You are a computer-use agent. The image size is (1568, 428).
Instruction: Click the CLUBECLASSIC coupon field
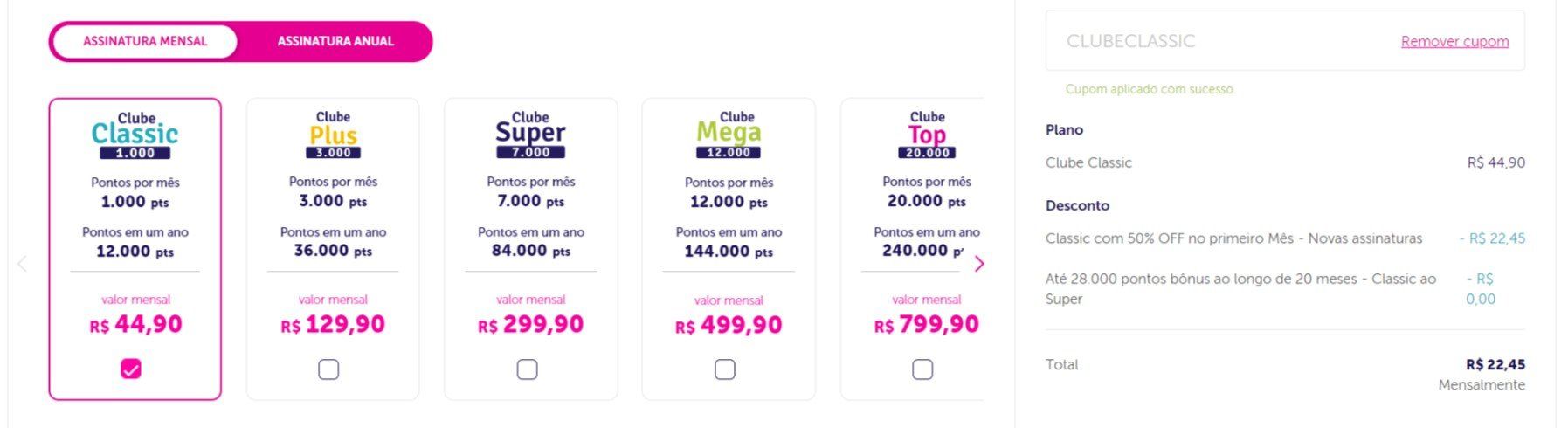(1285, 41)
